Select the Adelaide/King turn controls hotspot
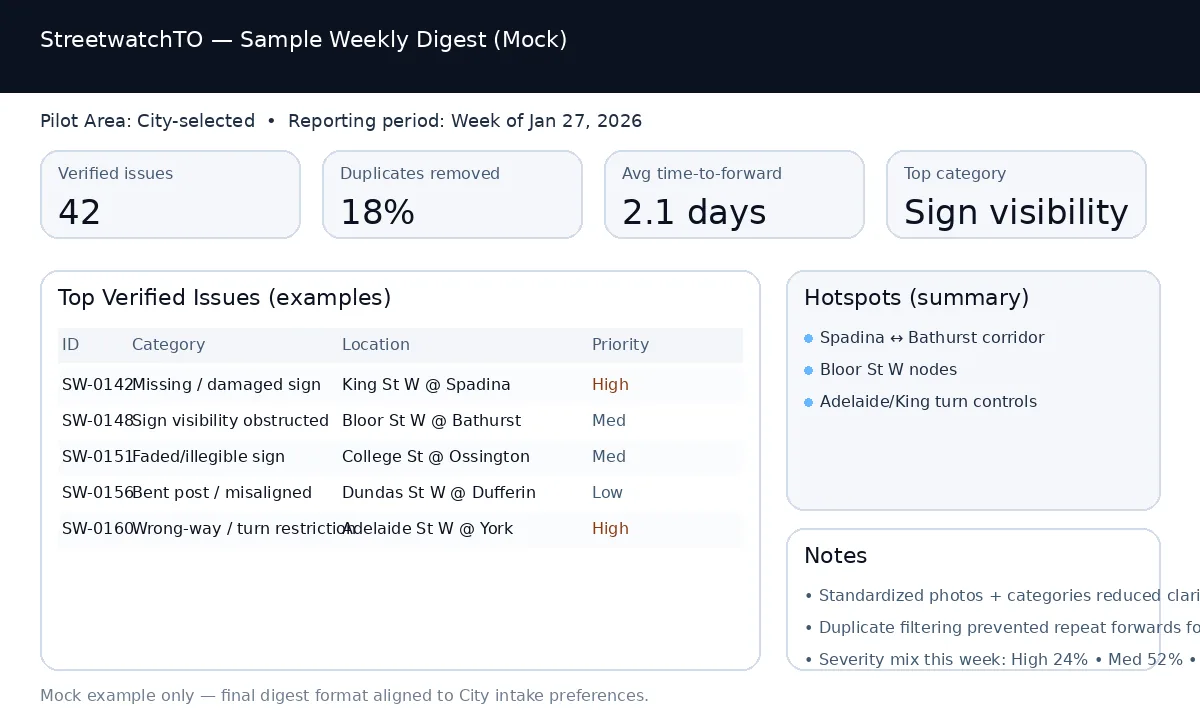This screenshot has height=720, width=1200. 928,402
